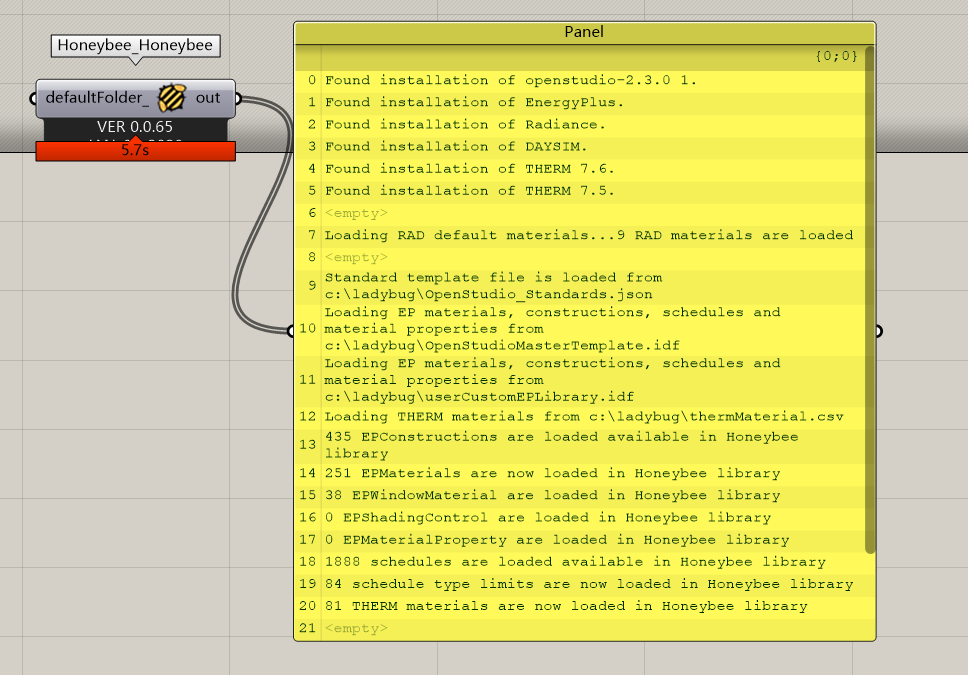
Task: Click the VER 0.0.65 version label
Action: click(x=135, y=127)
